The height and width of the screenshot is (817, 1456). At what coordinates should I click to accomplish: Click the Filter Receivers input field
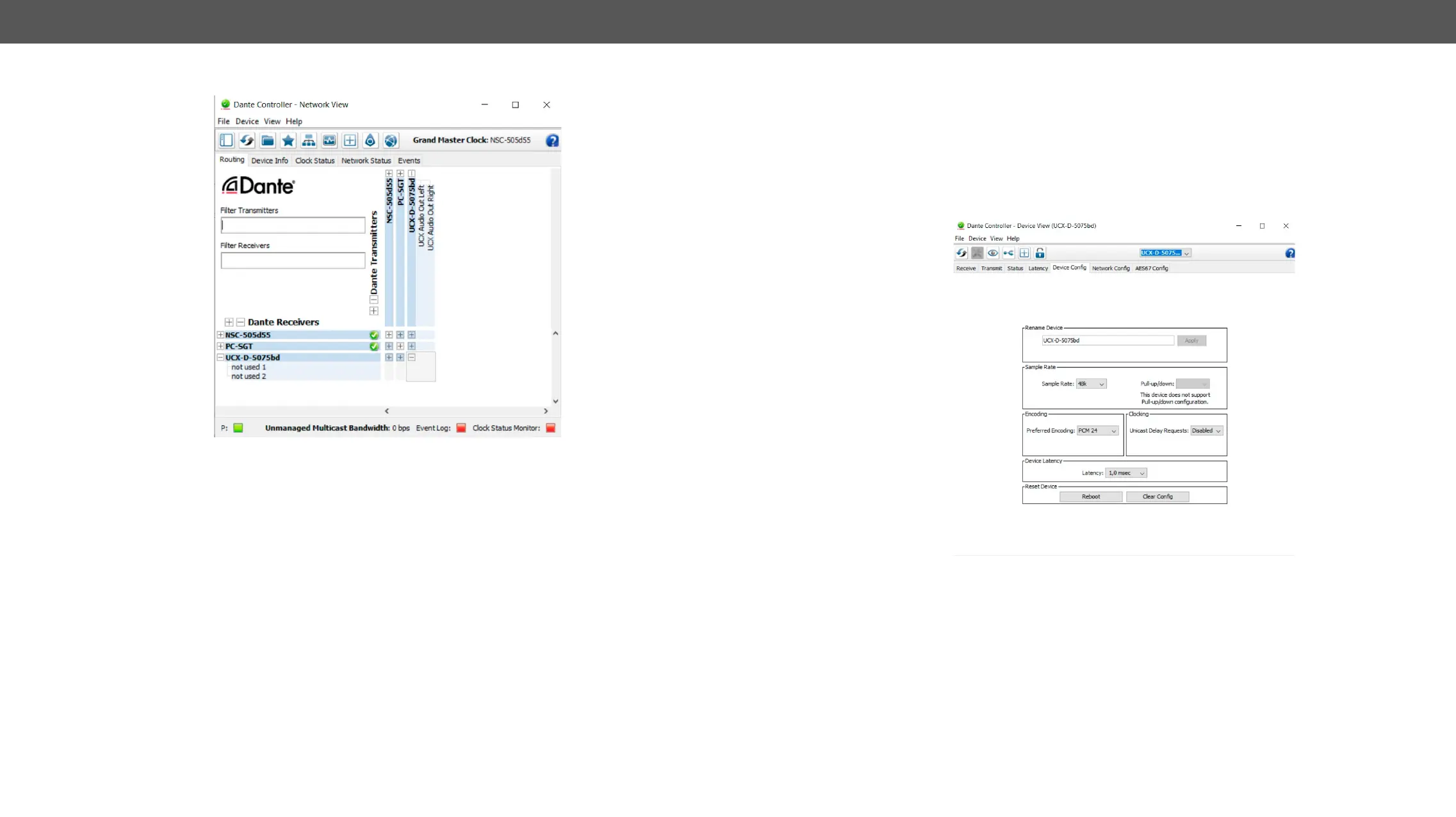(x=293, y=261)
